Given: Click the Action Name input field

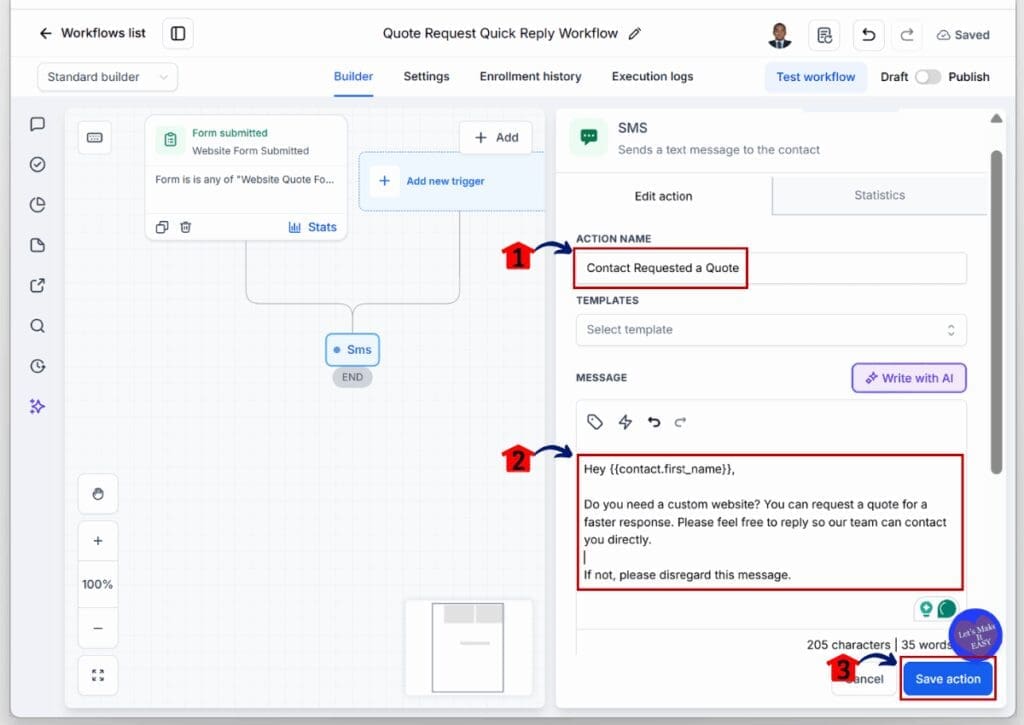Looking at the screenshot, I should pos(771,268).
